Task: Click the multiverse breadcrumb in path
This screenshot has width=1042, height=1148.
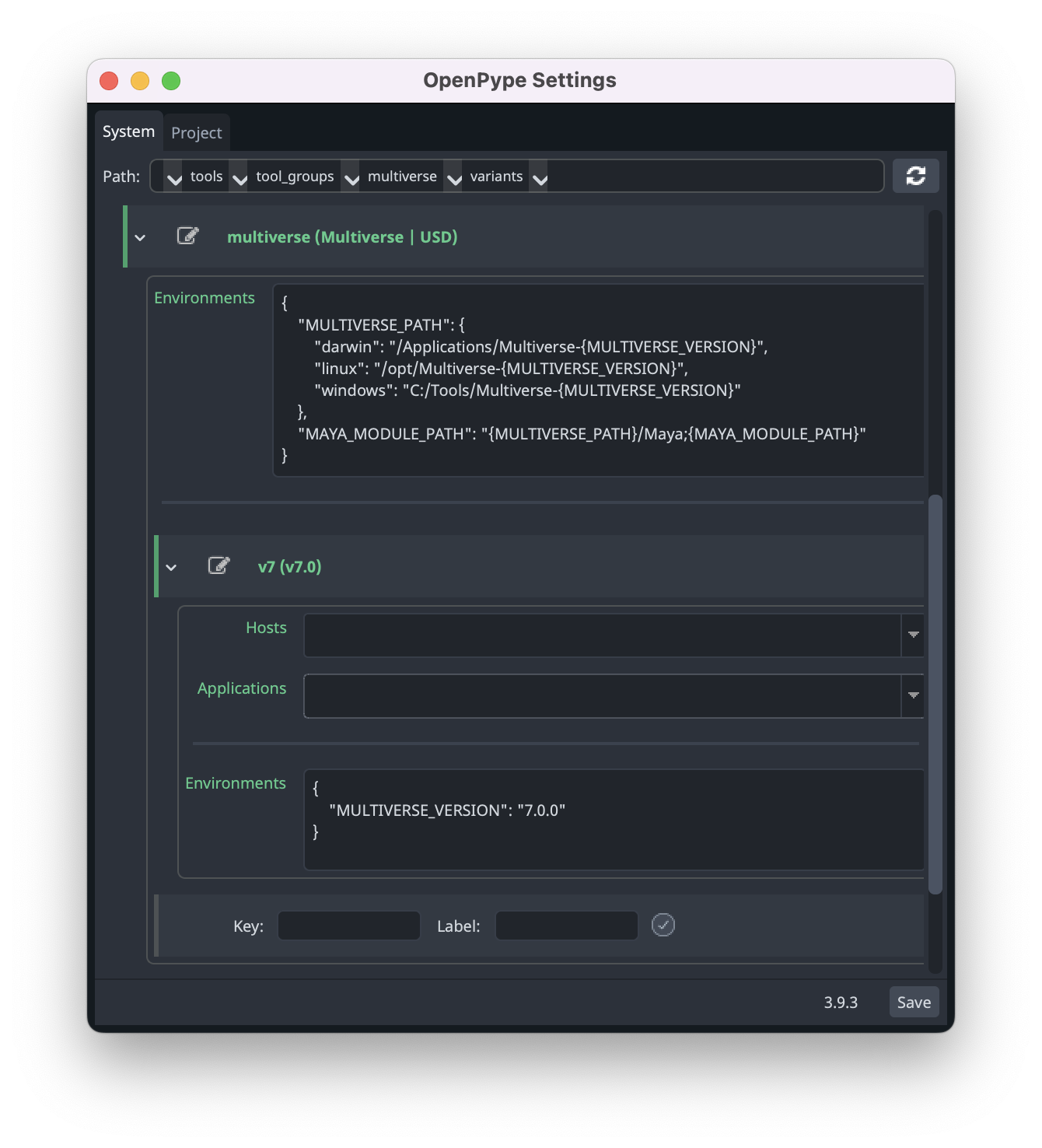Action: click(x=402, y=177)
